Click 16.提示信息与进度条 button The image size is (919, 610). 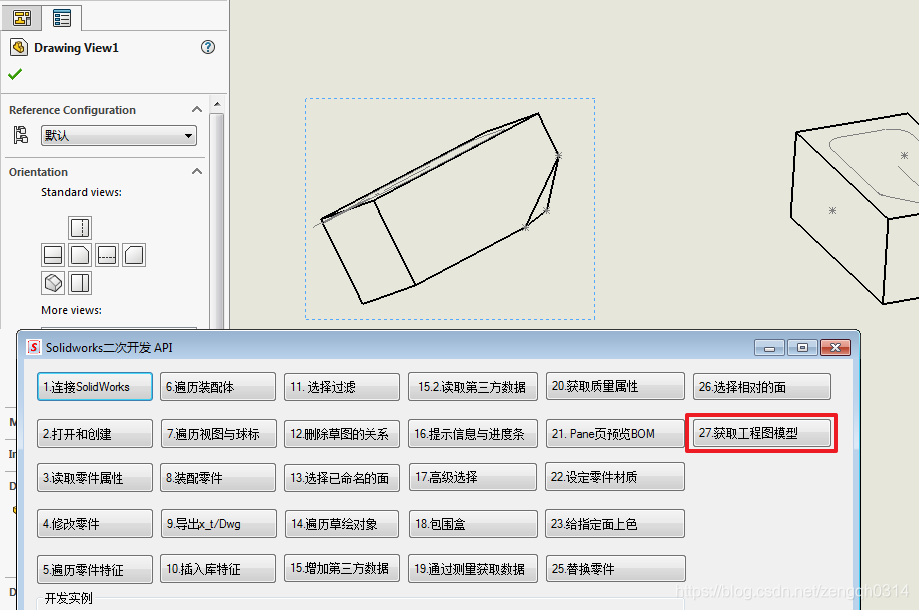tap(473, 434)
